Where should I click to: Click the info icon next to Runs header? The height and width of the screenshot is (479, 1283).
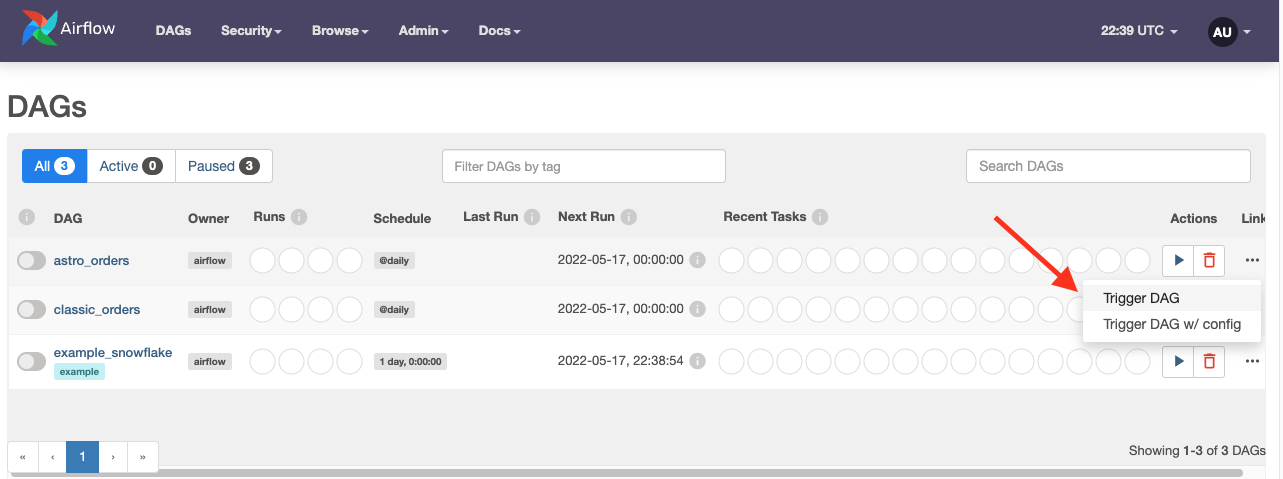click(299, 217)
